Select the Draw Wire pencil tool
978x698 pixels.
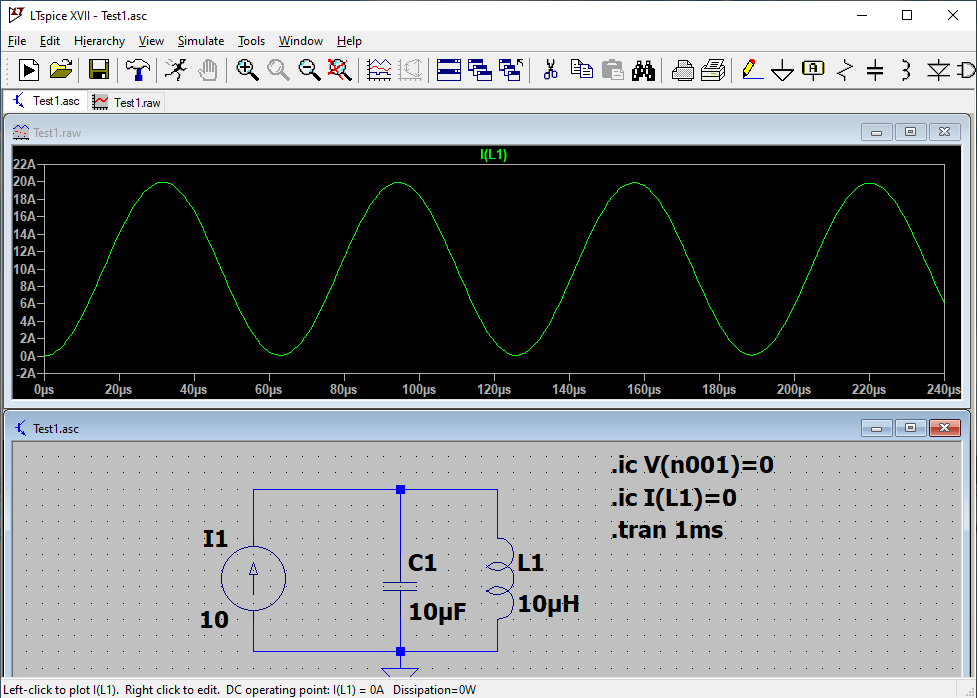pyautogui.click(x=752, y=70)
